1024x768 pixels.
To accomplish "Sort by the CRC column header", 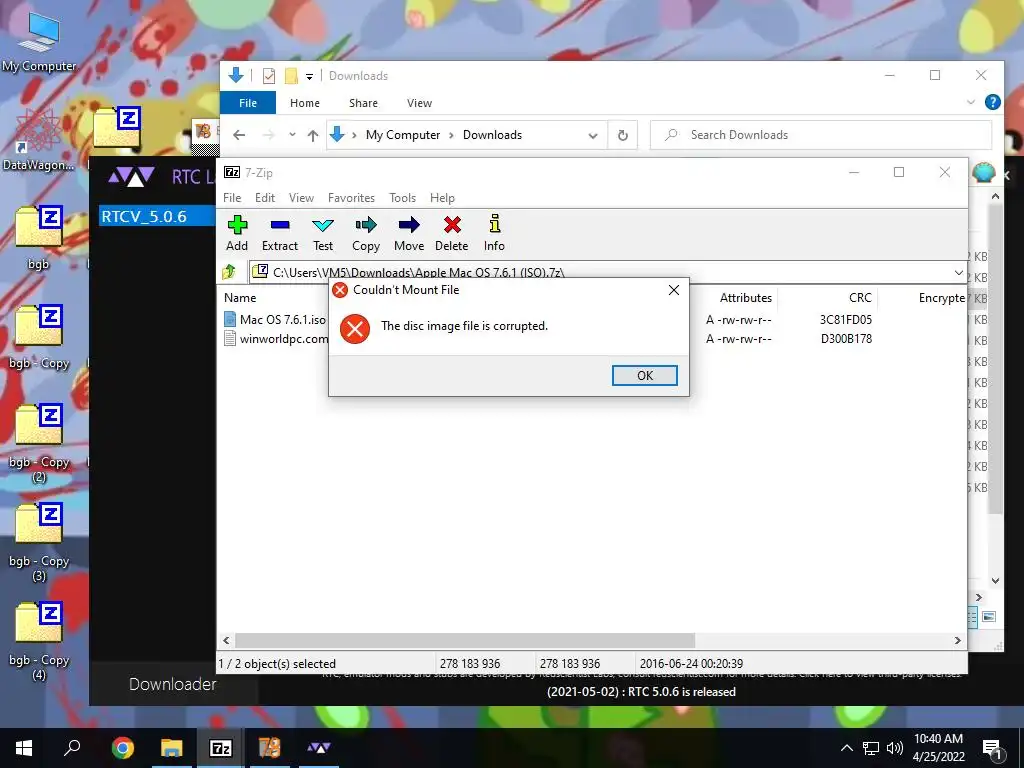I will click(x=860, y=298).
